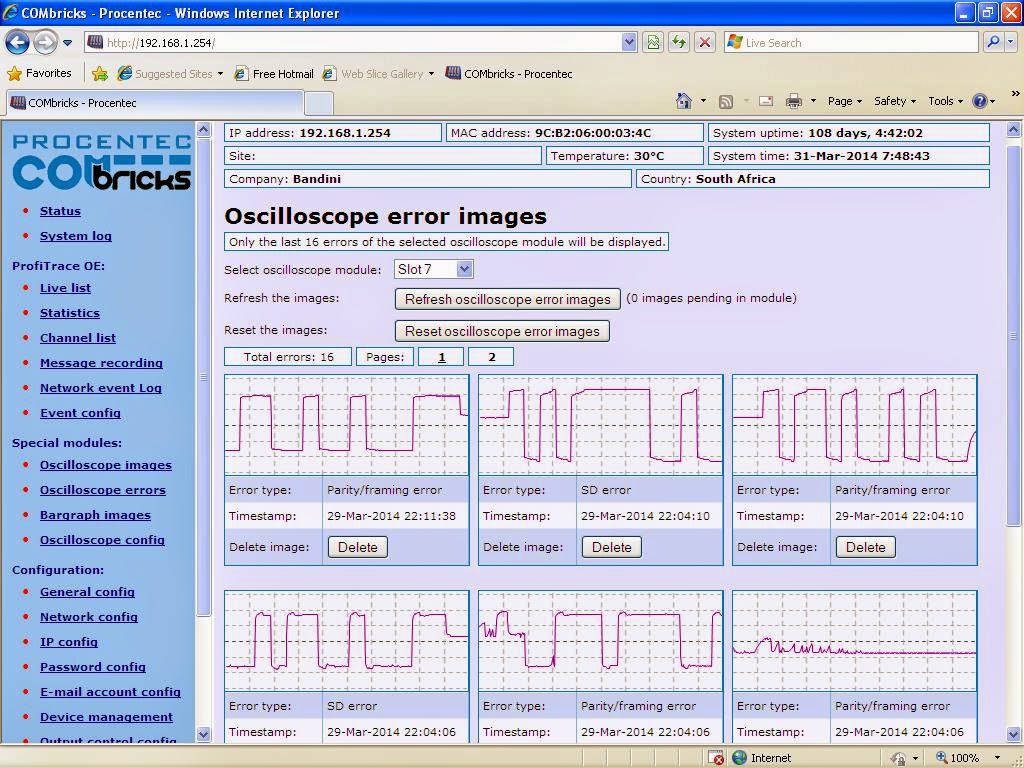Open COMbricks - Procentec favorite link
This screenshot has height=768, width=1024.
point(509,74)
